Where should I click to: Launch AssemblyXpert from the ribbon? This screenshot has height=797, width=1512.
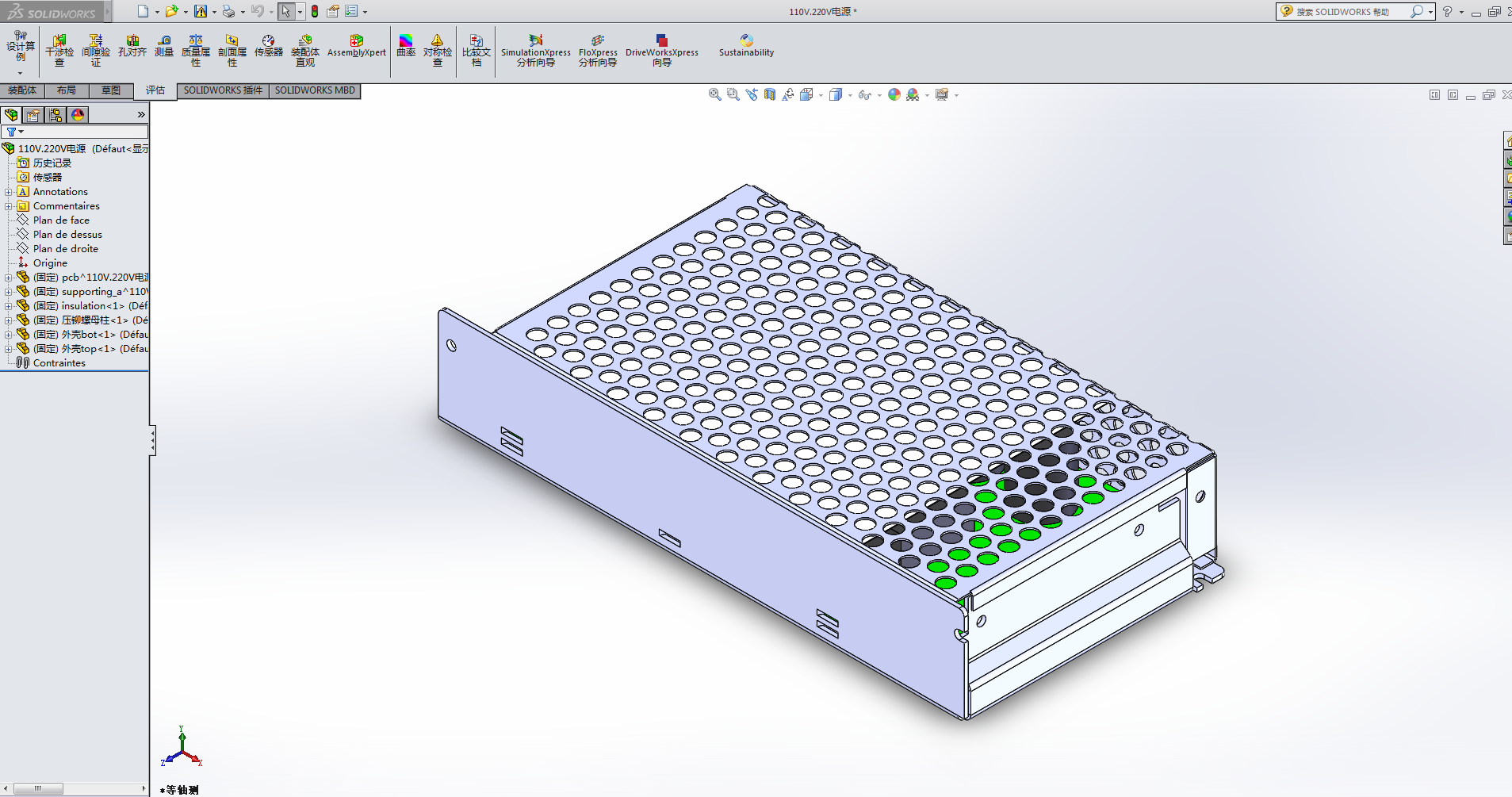pyautogui.click(x=356, y=46)
